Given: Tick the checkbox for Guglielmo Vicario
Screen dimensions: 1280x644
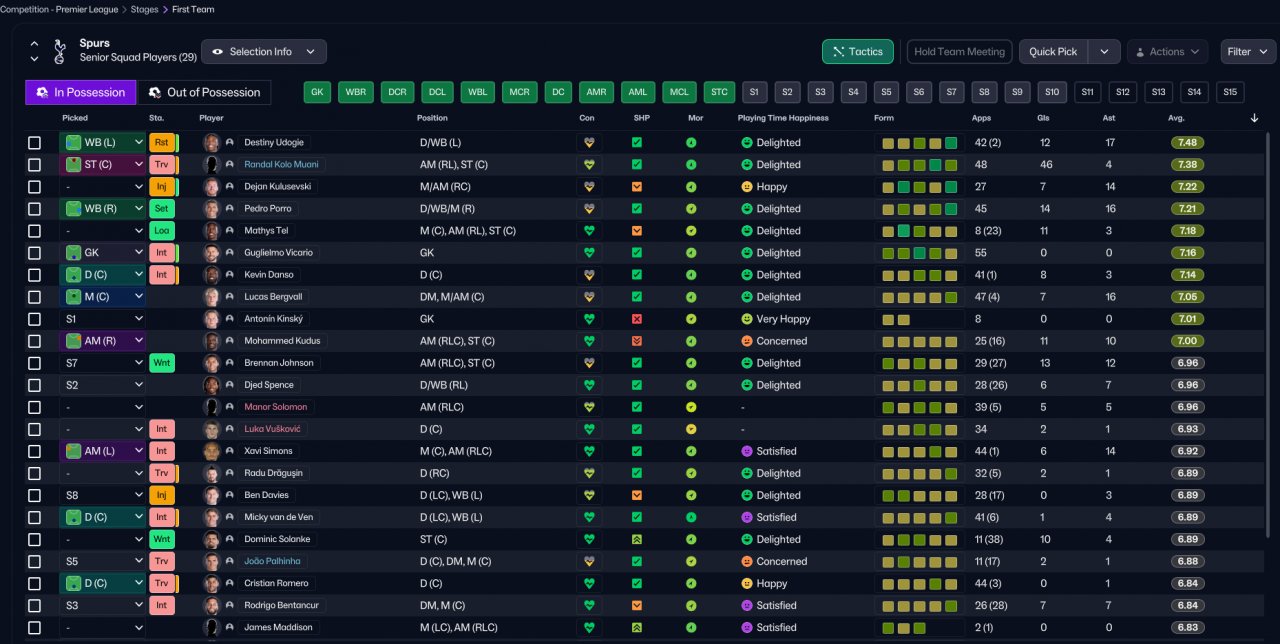Looking at the screenshot, I should coord(34,253).
